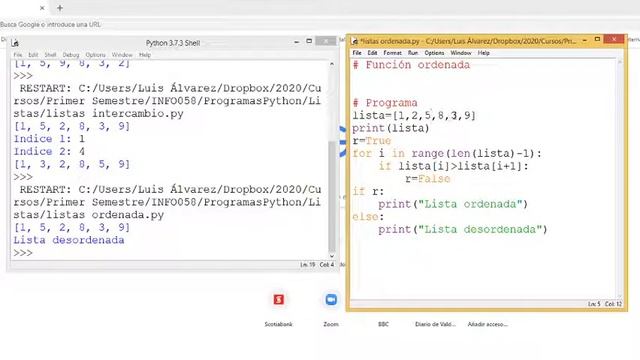Click 'r=True' code line
This screenshot has height=360, width=640.
(x=372, y=141)
